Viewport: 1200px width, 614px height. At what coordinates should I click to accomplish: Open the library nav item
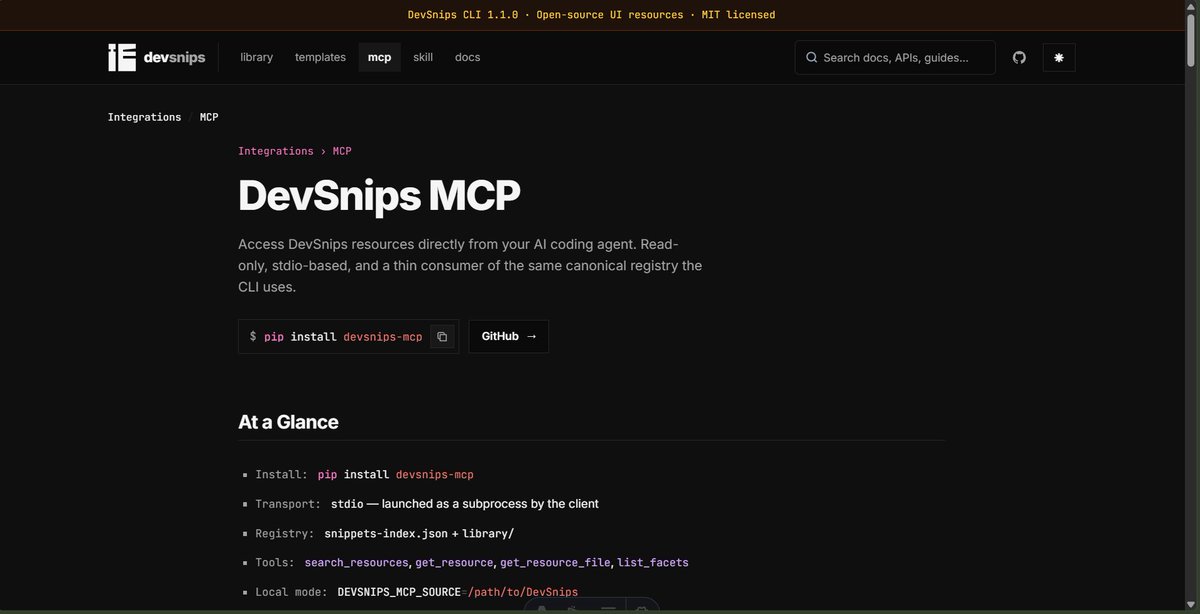257,57
